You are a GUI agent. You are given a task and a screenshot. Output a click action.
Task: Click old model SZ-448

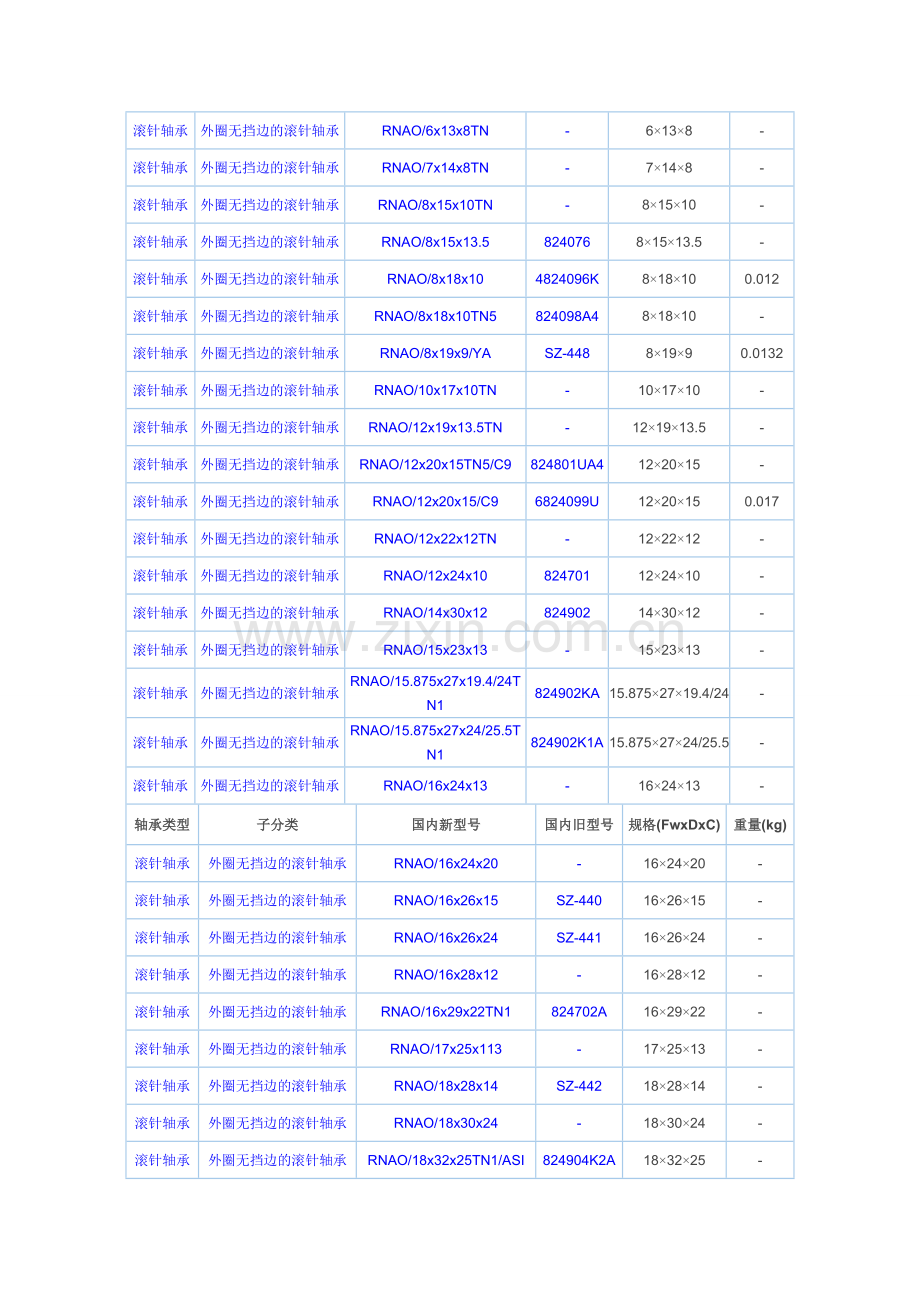[567, 353]
